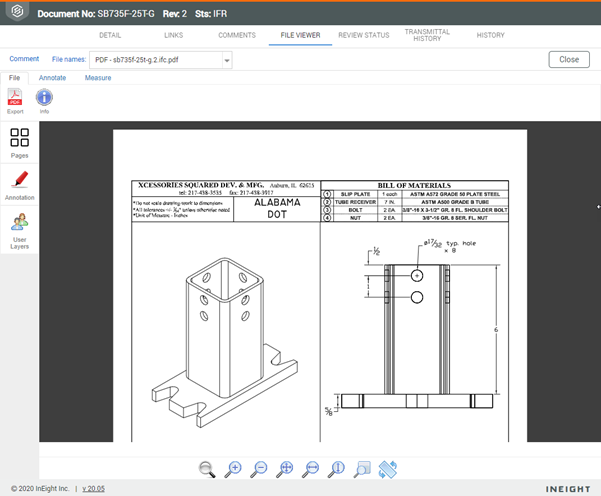Expand the File names dropdown

pos(227,60)
